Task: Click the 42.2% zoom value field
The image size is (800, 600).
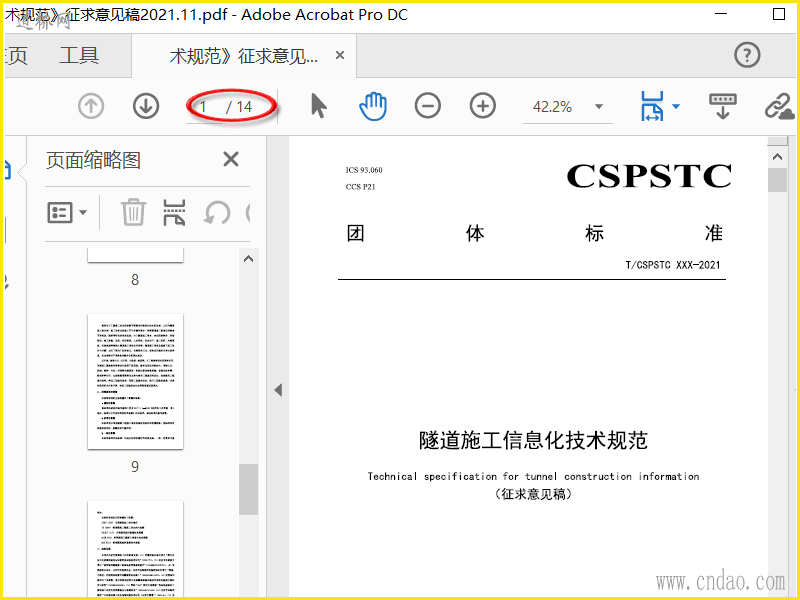Action: 553,107
